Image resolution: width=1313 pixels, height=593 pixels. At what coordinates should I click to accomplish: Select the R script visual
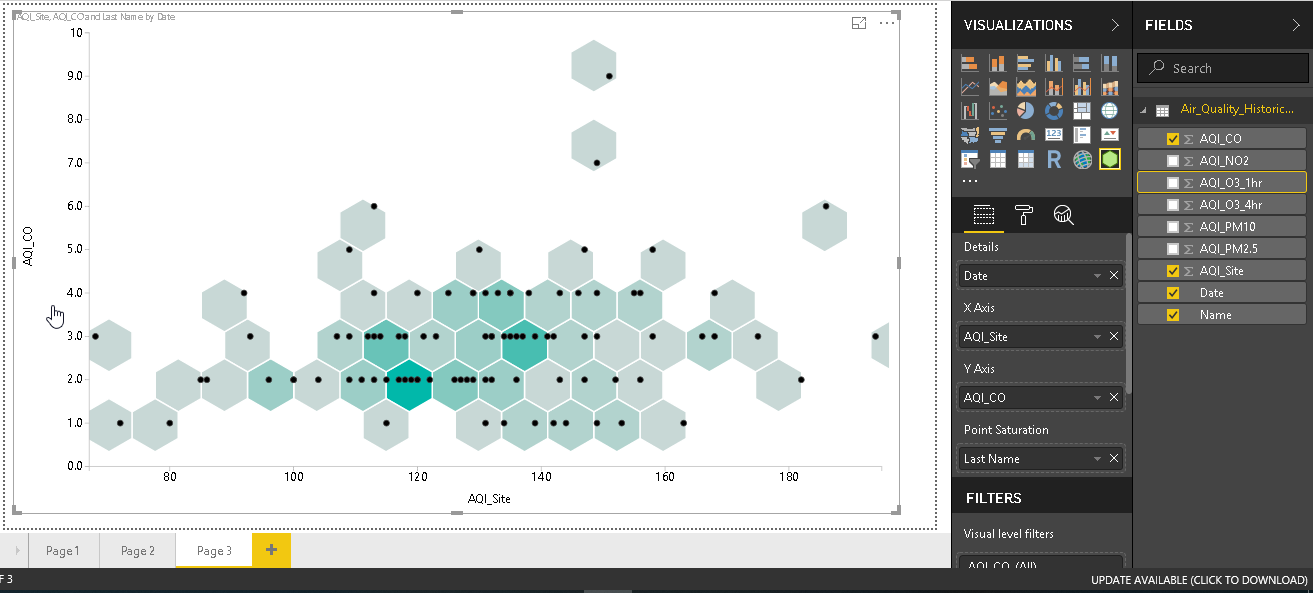(1054, 159)
